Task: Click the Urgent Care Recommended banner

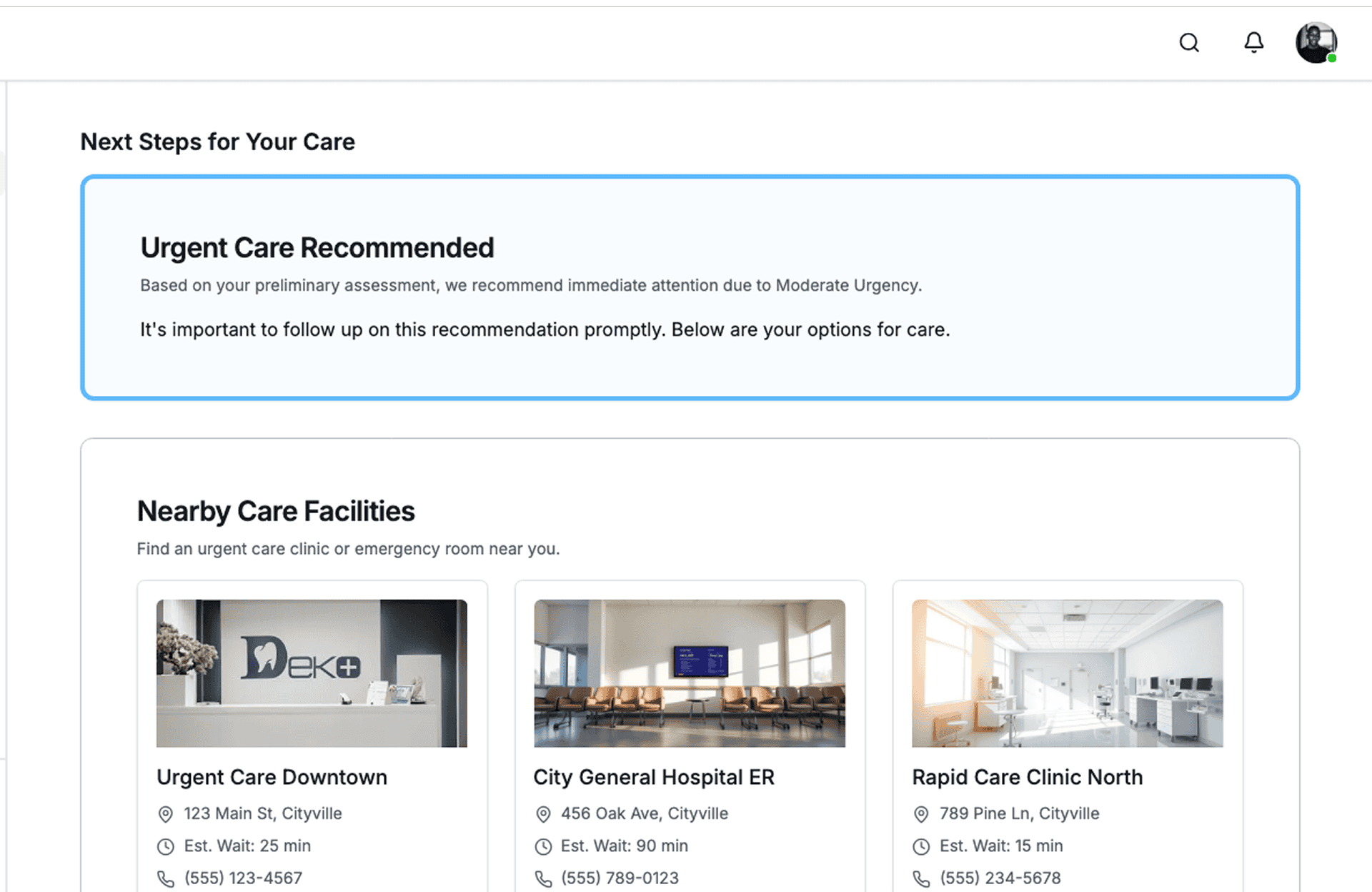Action: click(x=690, y=287)
